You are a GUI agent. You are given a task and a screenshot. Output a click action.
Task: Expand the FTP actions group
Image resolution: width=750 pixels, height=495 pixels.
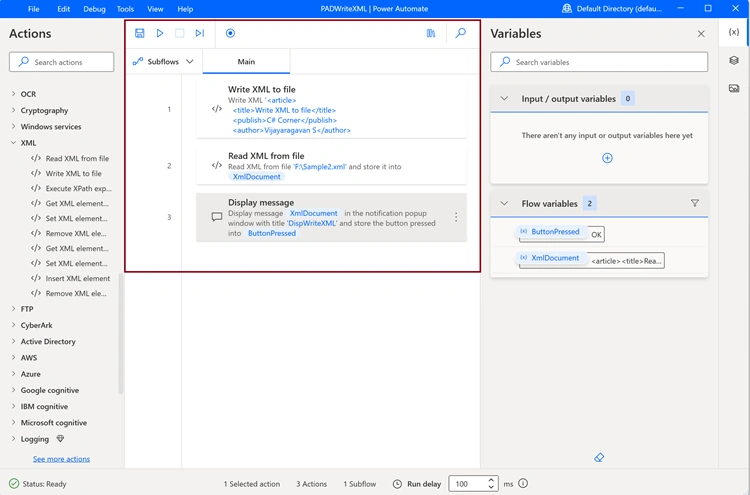[13, 309]
